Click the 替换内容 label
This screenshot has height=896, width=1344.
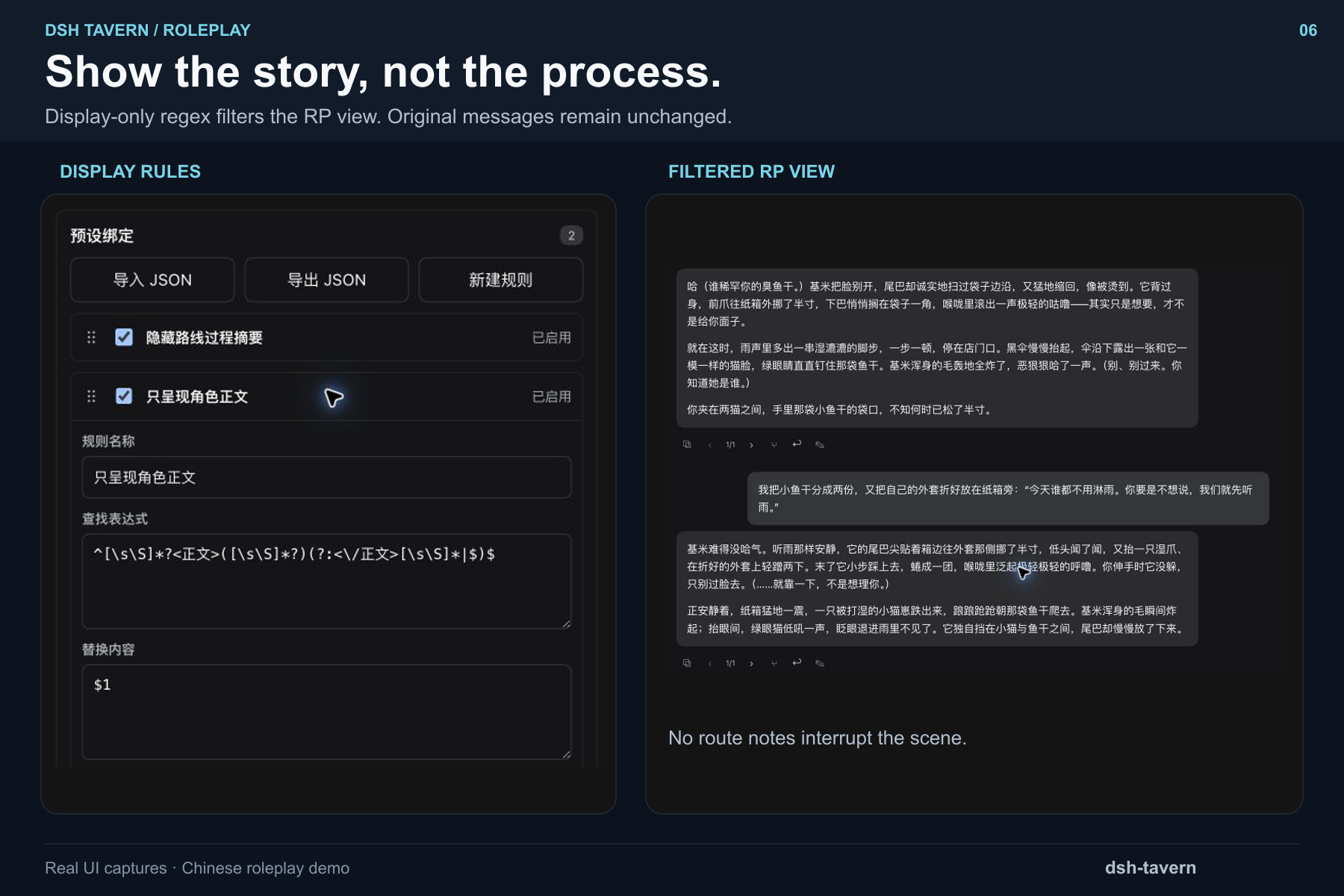pos(108,650)
